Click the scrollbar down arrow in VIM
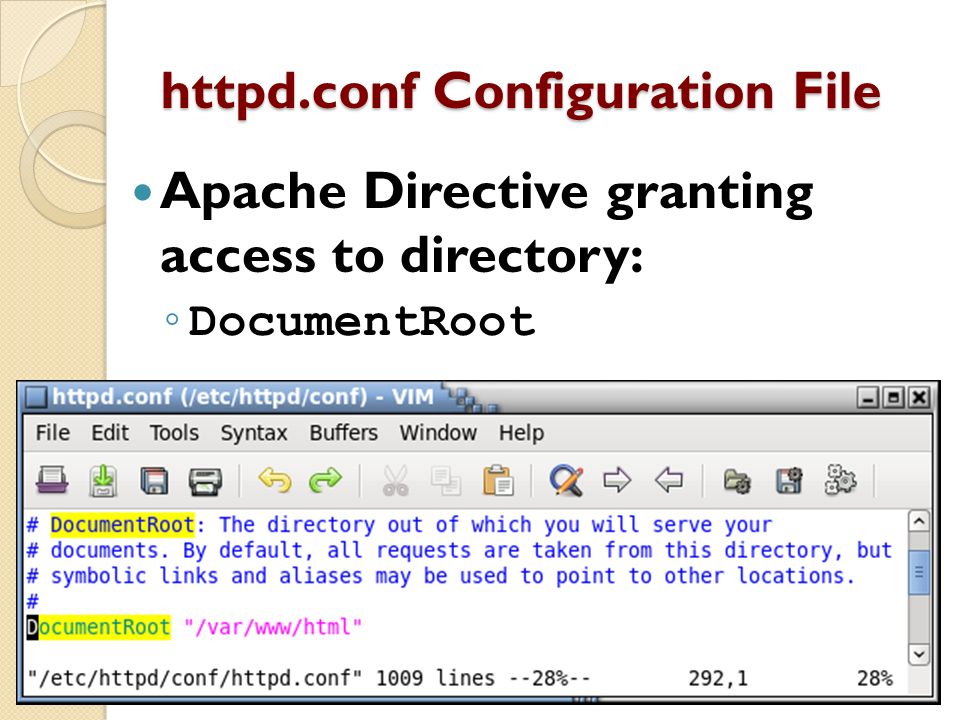960x720 pixels. (919, 653)
